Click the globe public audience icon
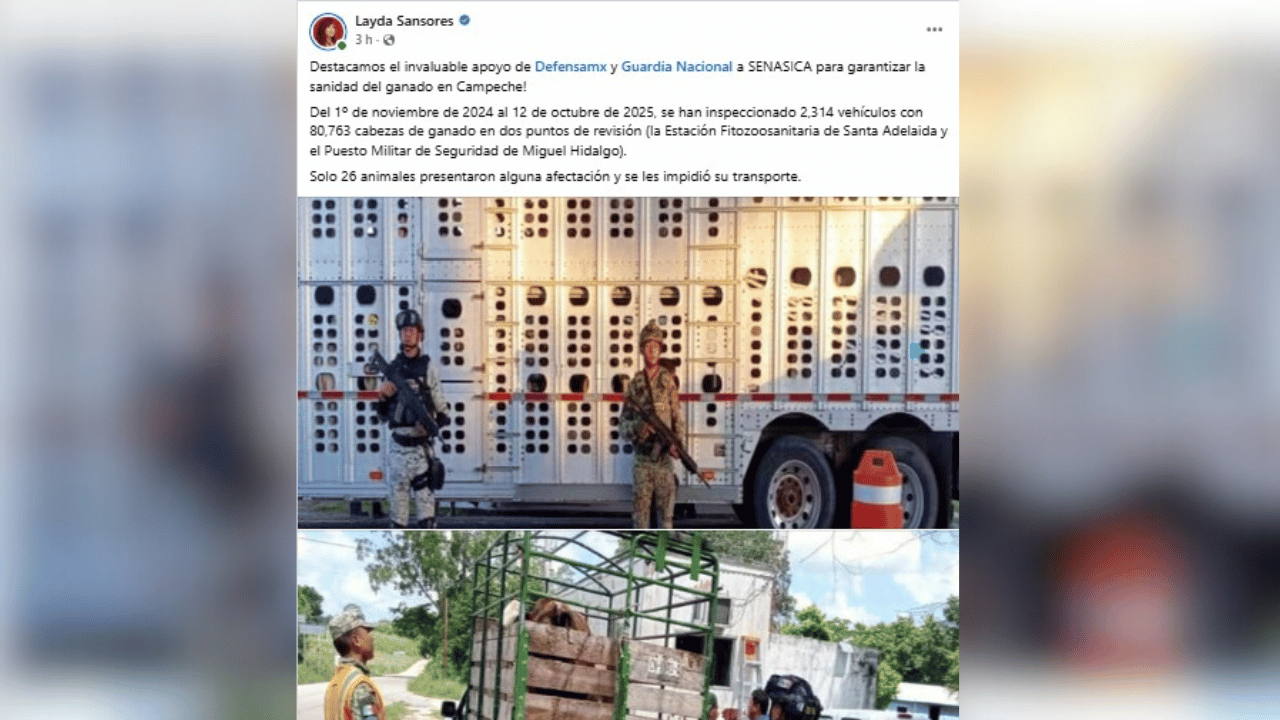The image size is (1280, 720). tap(389, 40)
